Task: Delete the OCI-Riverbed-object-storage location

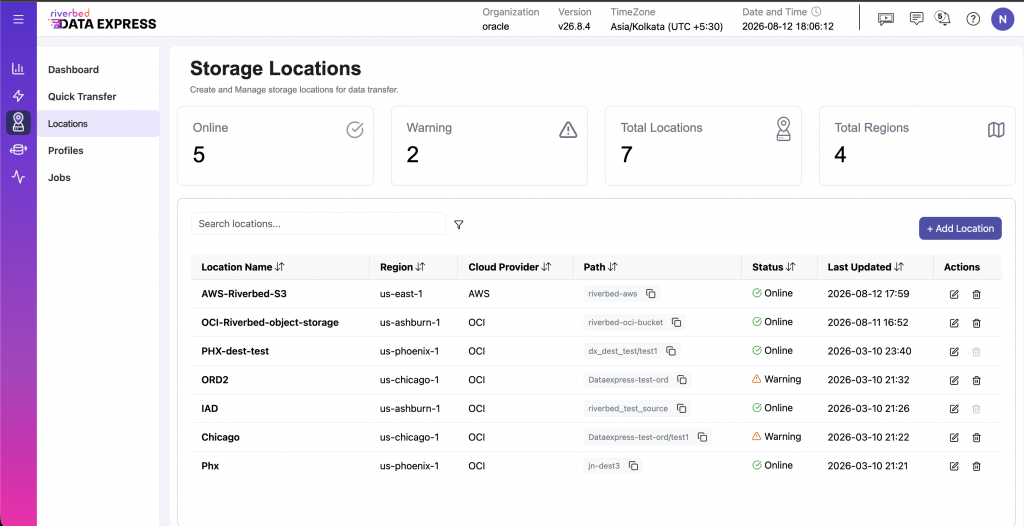Action: 976,323
